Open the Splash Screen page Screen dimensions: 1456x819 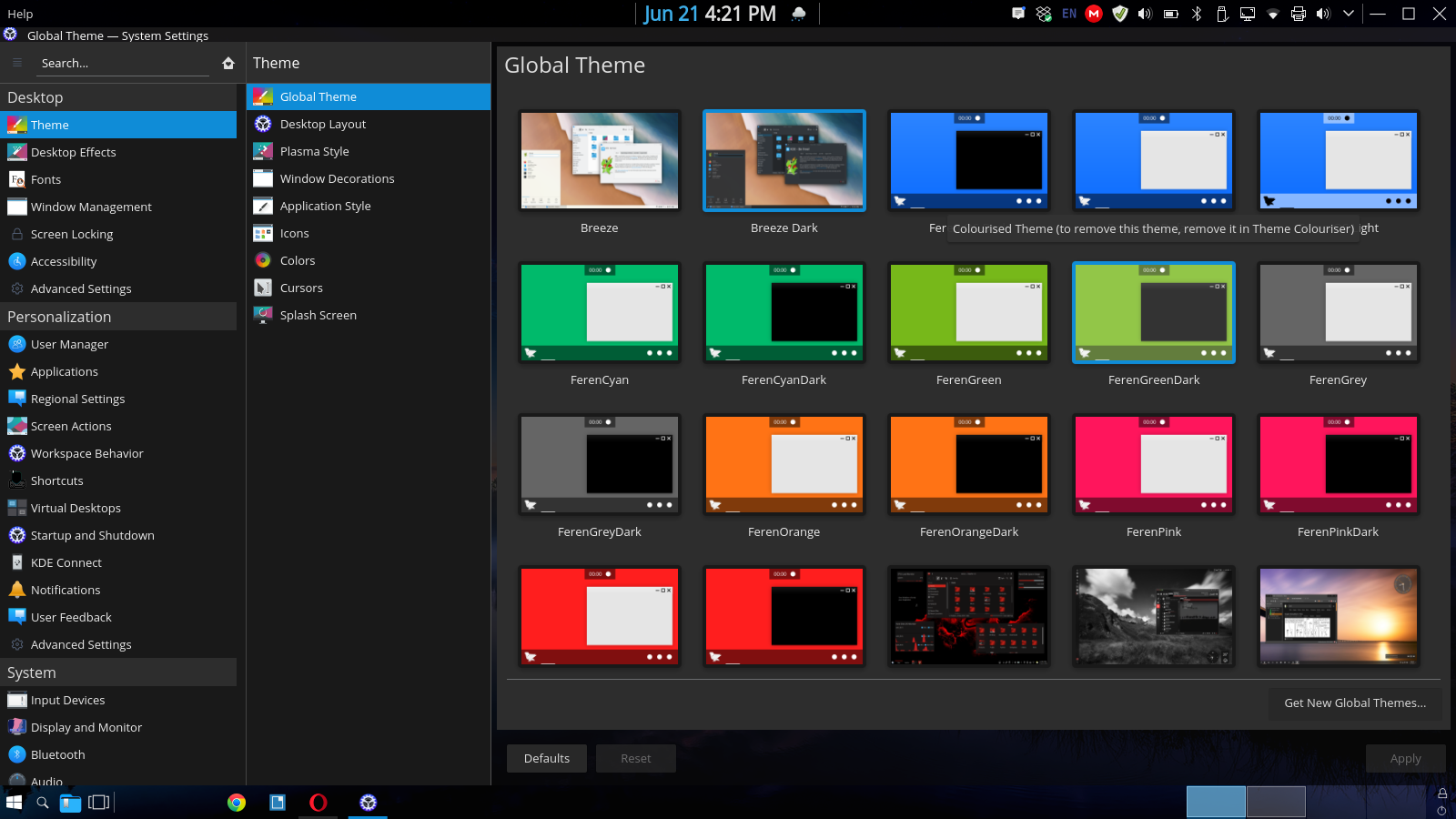(x=369, y=315)
